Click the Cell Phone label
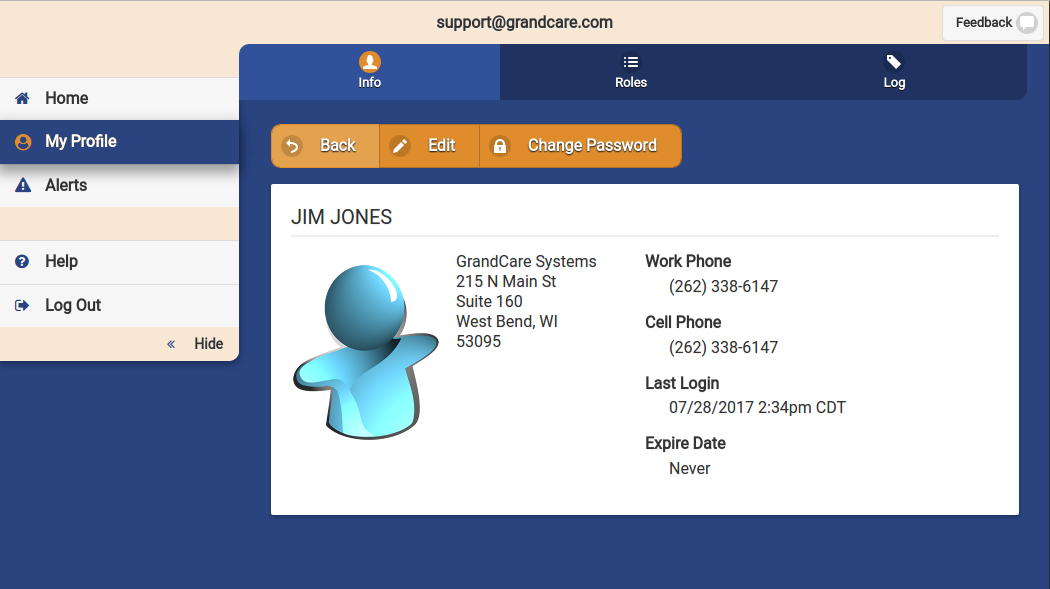This screenshot has width=1050, height=589. click(683, 322)
